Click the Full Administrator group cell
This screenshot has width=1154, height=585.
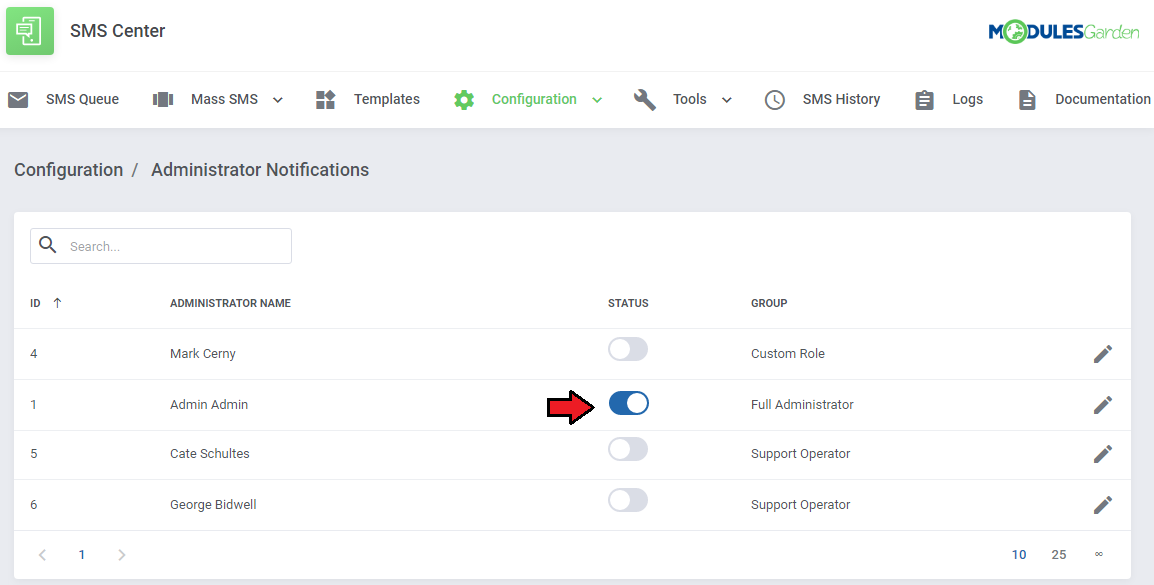pyautogui.click(x=802, y=405)
